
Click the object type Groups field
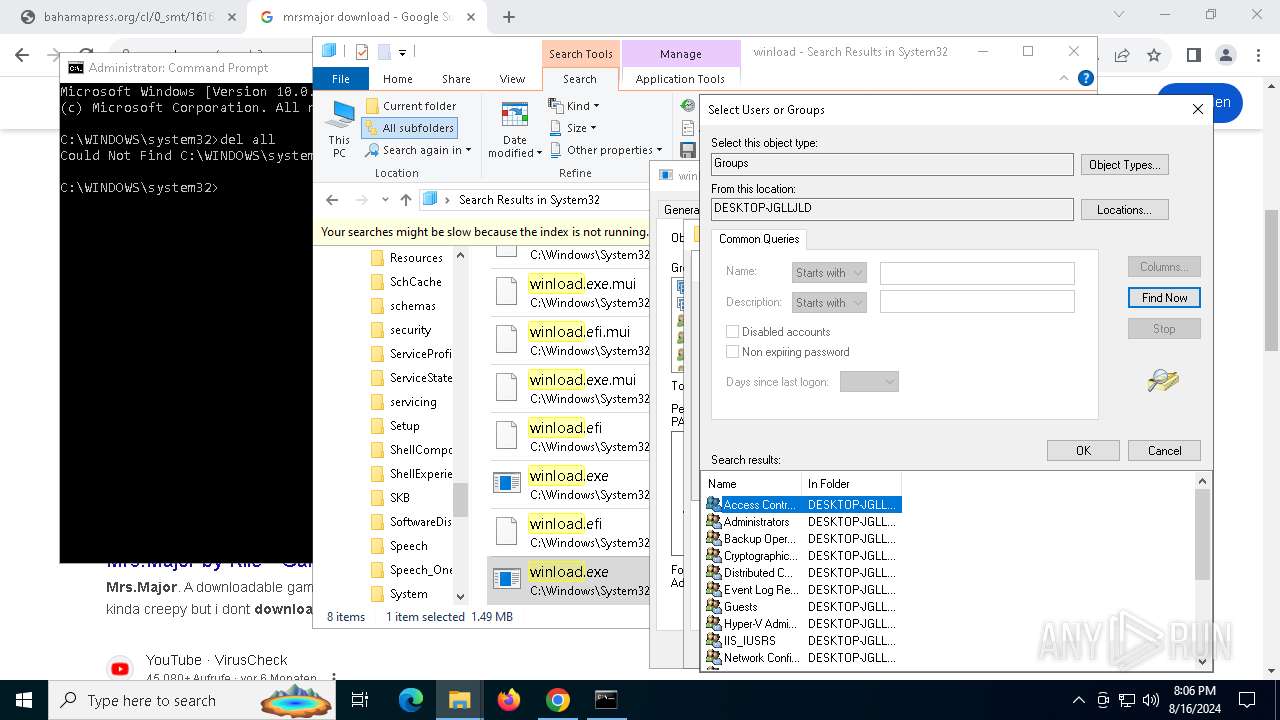892,164
